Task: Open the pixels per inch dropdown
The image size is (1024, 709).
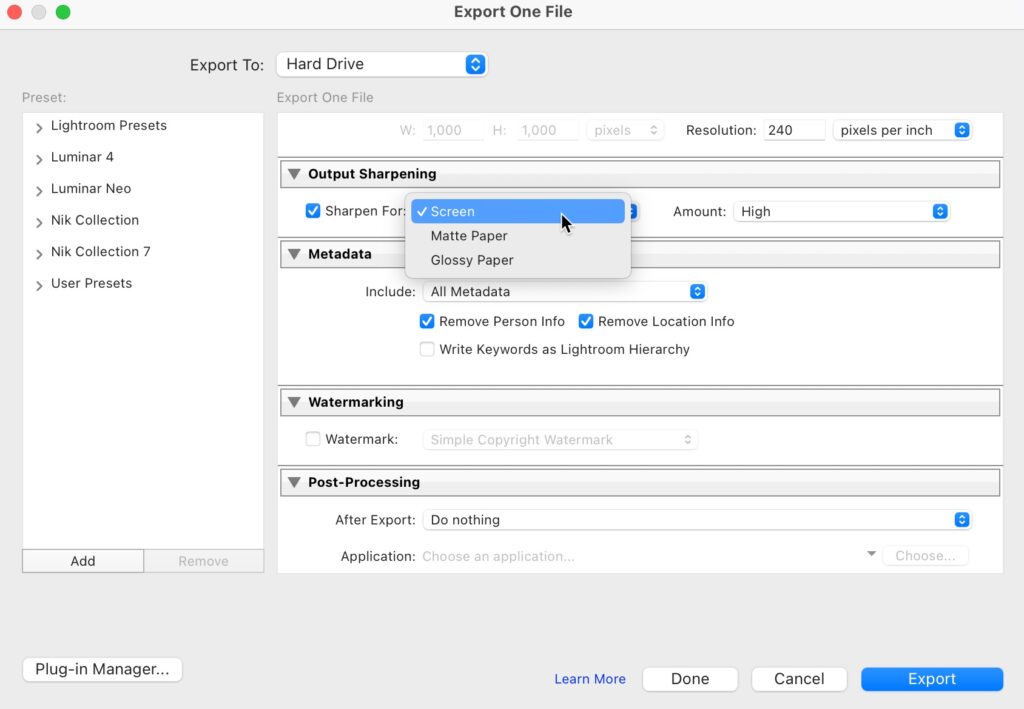Action: click(x=902, y=130)
